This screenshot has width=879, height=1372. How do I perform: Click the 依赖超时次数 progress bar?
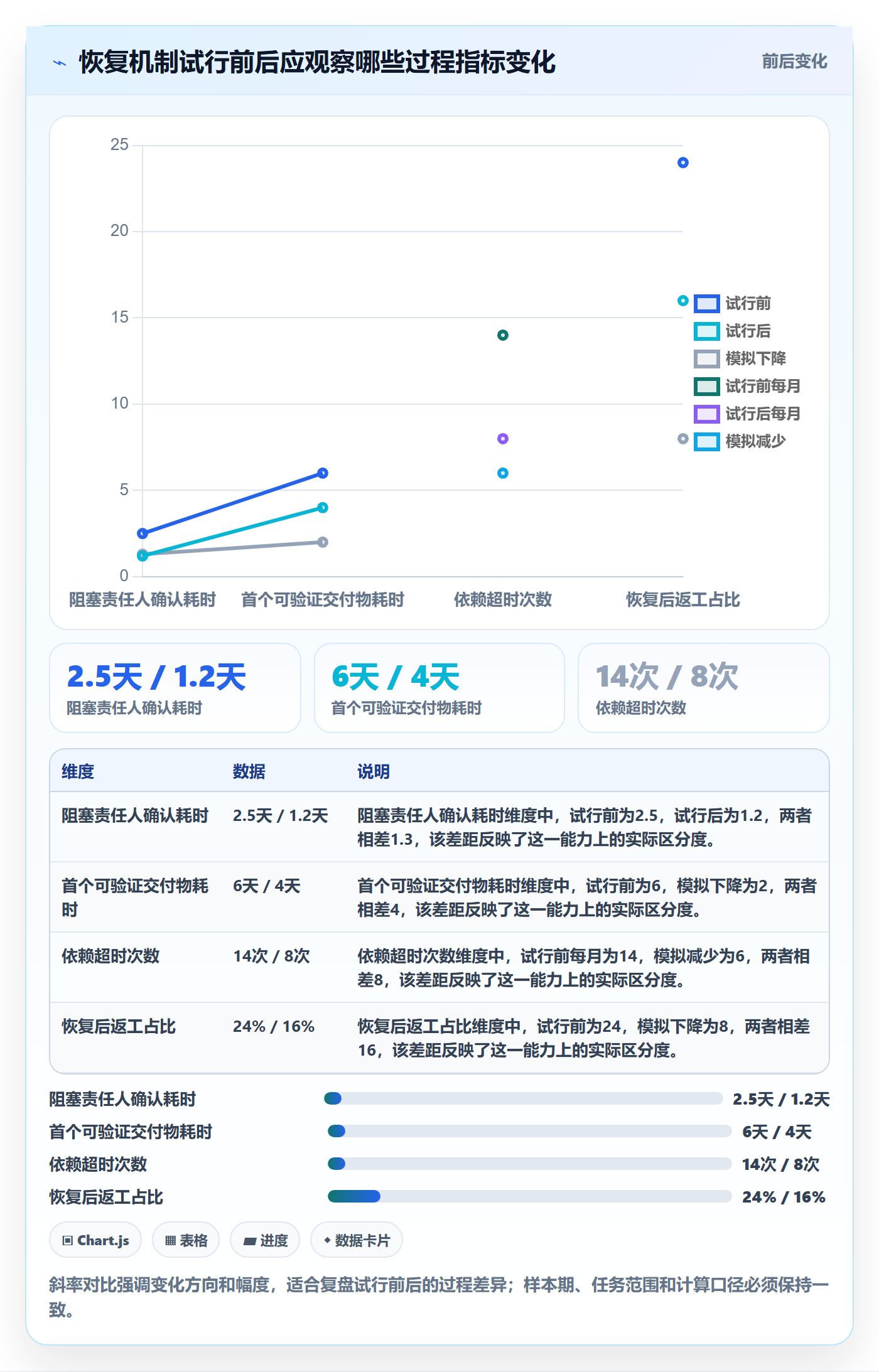(x=529, y=1164)
